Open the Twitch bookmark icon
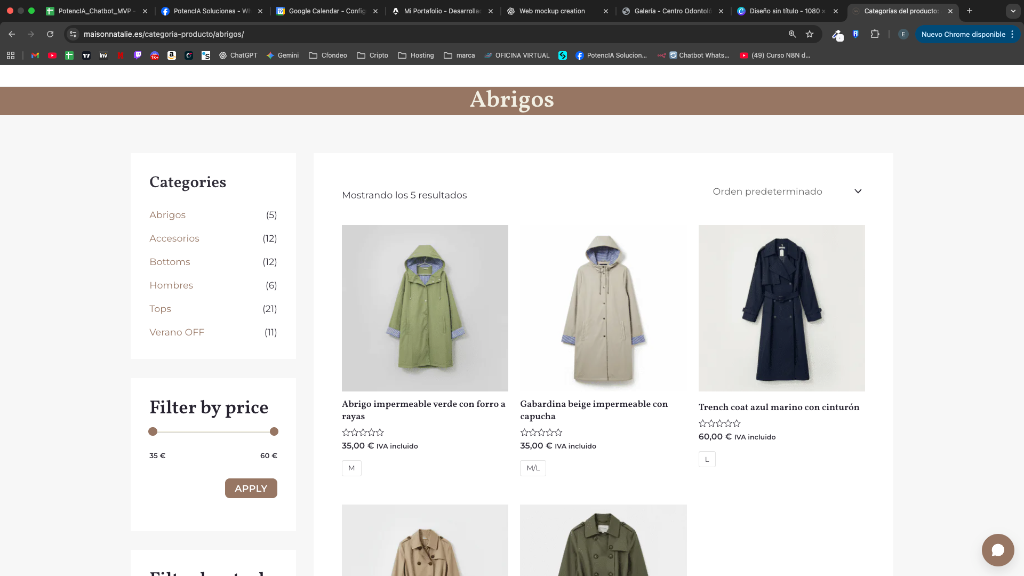The height and width of the screenshot is (576, 1024). (x=136, y=55)
